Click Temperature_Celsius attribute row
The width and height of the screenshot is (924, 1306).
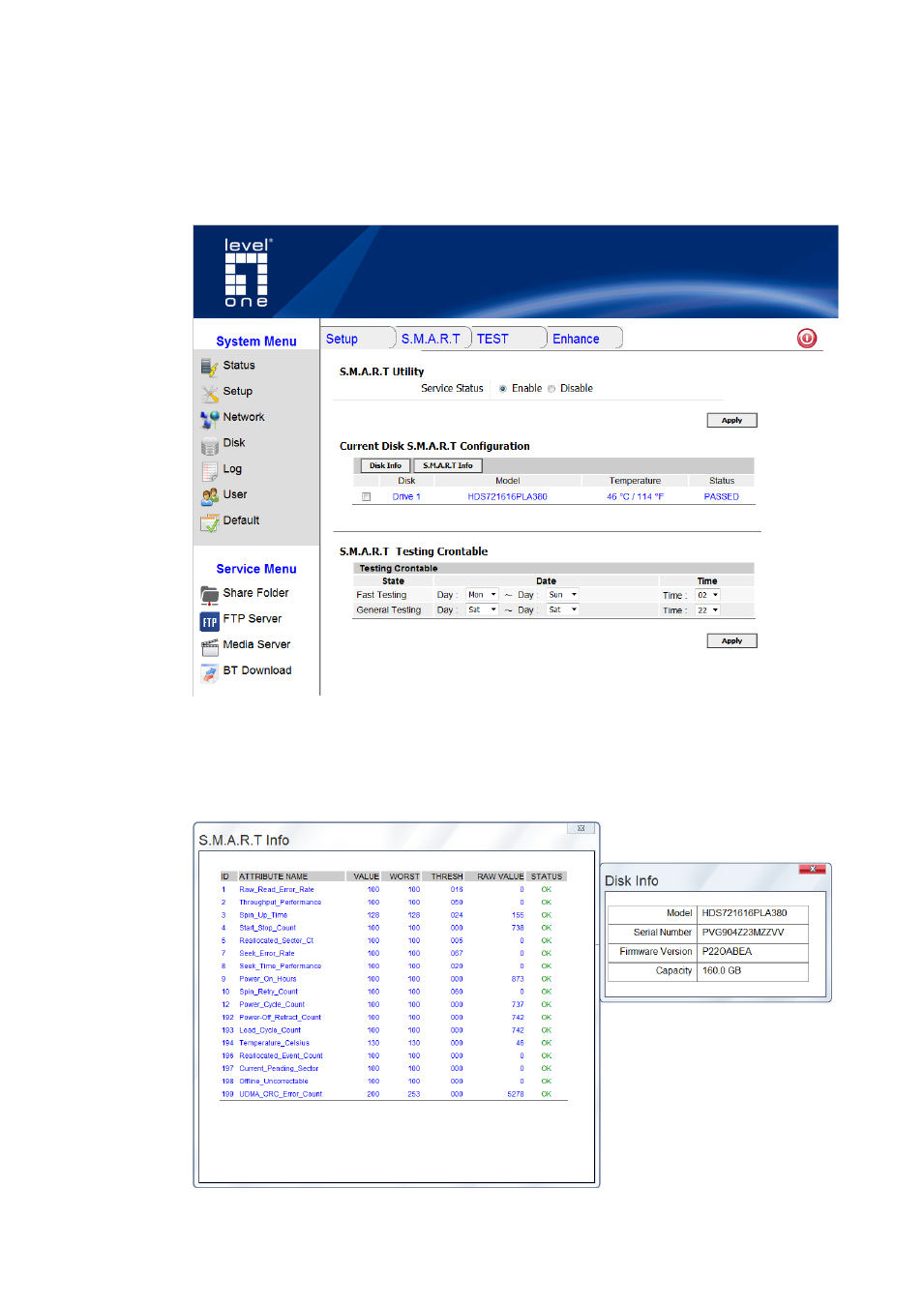(393, 1043)
